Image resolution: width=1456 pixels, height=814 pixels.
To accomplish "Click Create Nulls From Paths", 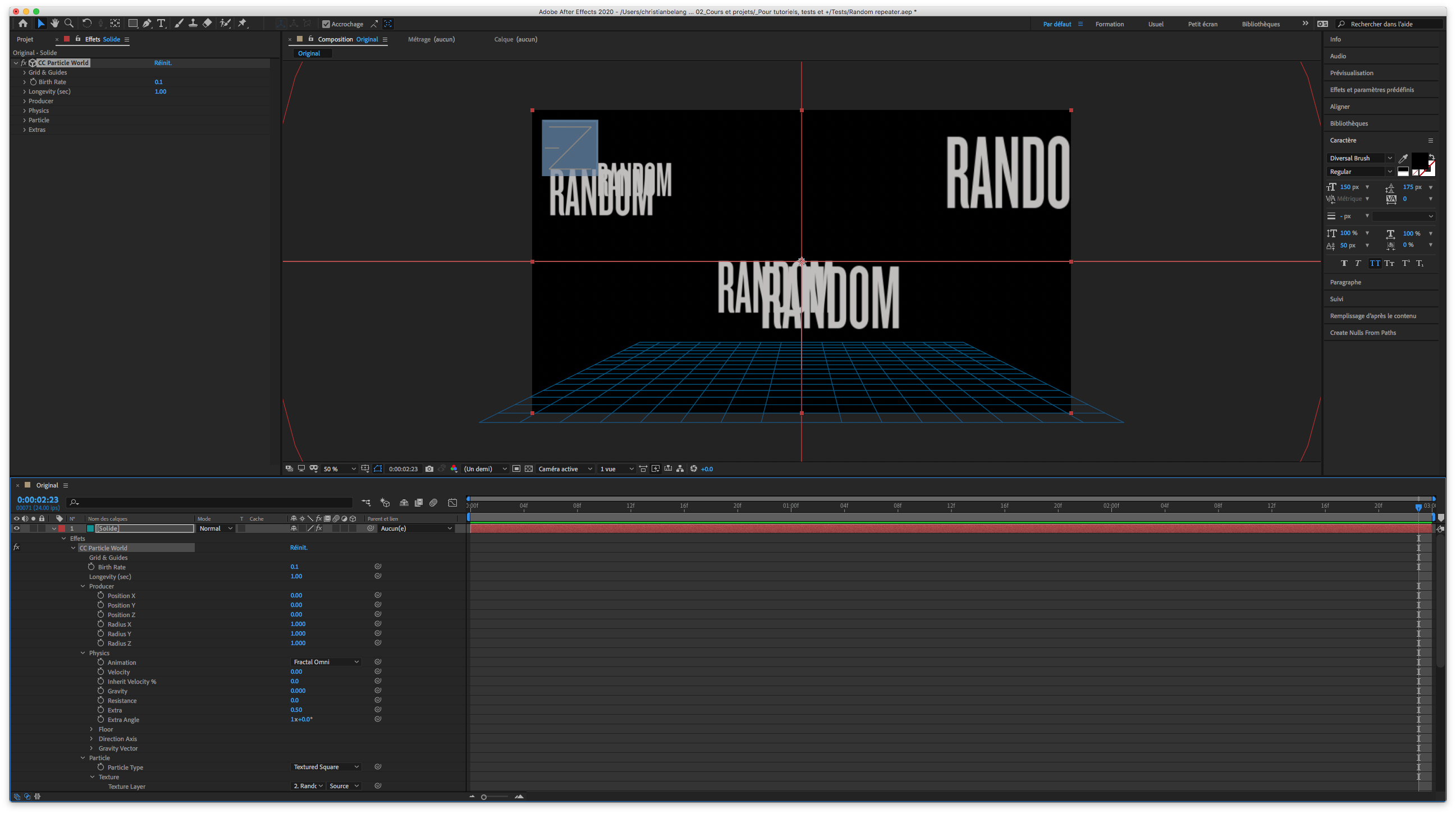I will (1363, 333).
